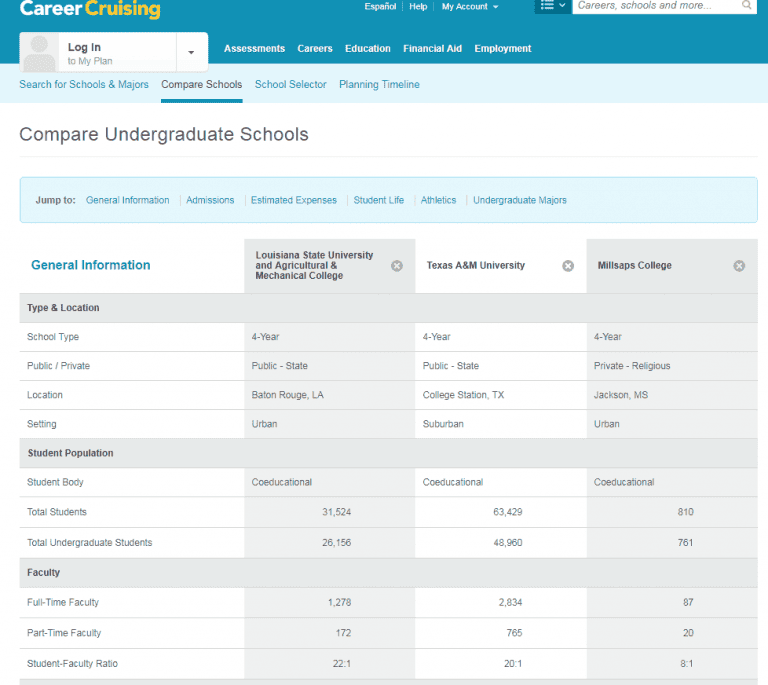Select the Public / Private row label
768x685 pixels.
click(x=58, y=366)
